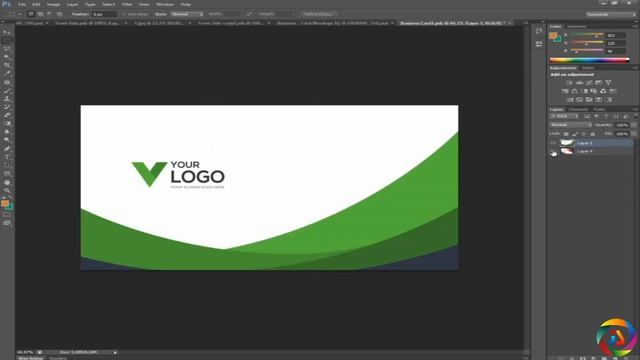Viewport: 640px width, 360px height.
Task: Add a Hue/Saturation adjustment
Action: pyautogui.click(x=565, y=91)
